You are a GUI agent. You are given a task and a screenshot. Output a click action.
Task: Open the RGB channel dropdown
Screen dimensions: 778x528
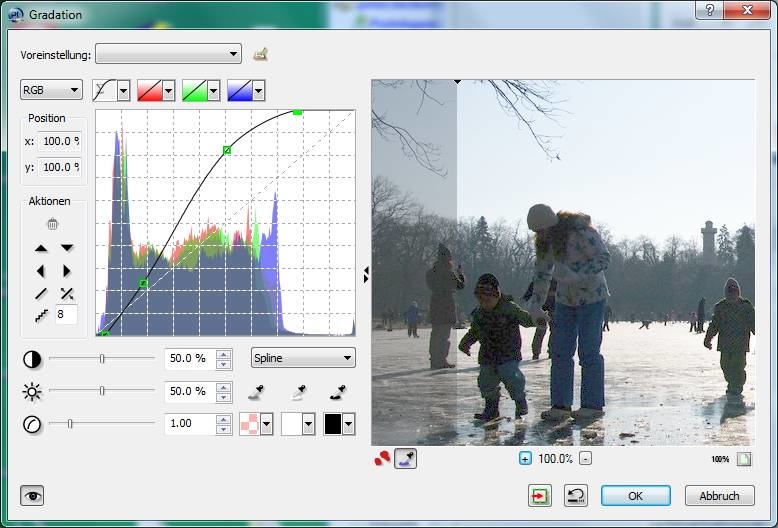(51, 91)
